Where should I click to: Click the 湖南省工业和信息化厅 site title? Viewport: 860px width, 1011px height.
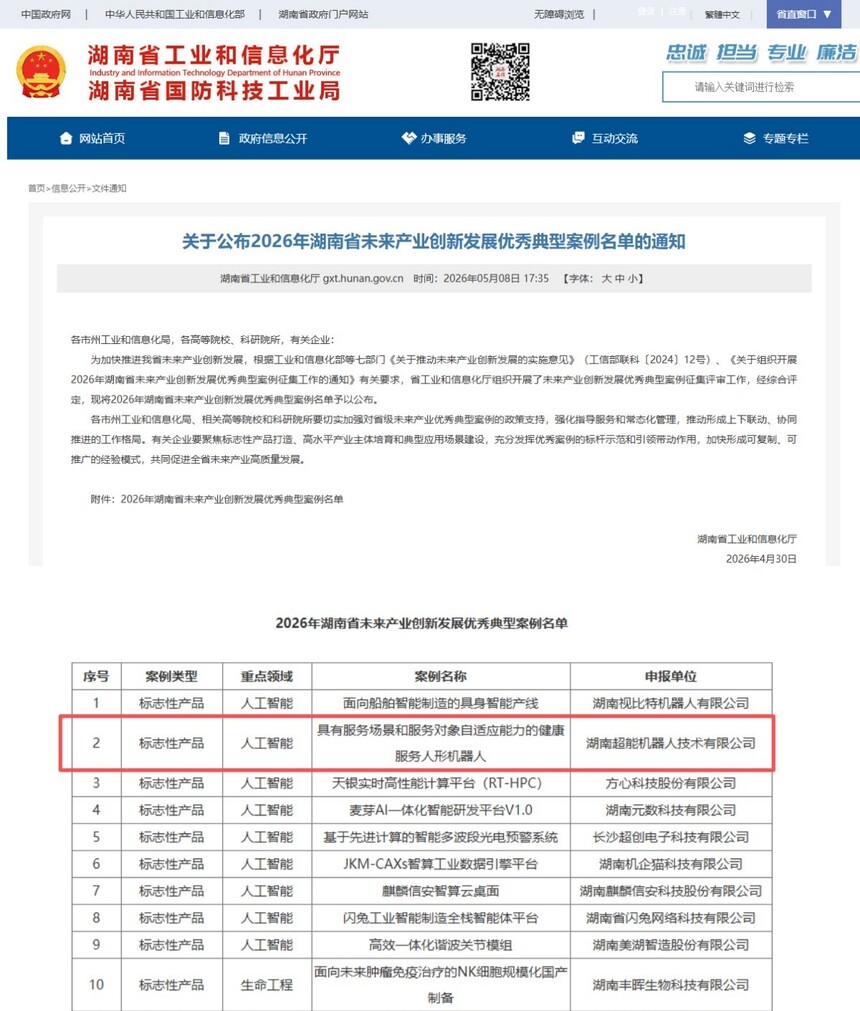click(214, 54)
